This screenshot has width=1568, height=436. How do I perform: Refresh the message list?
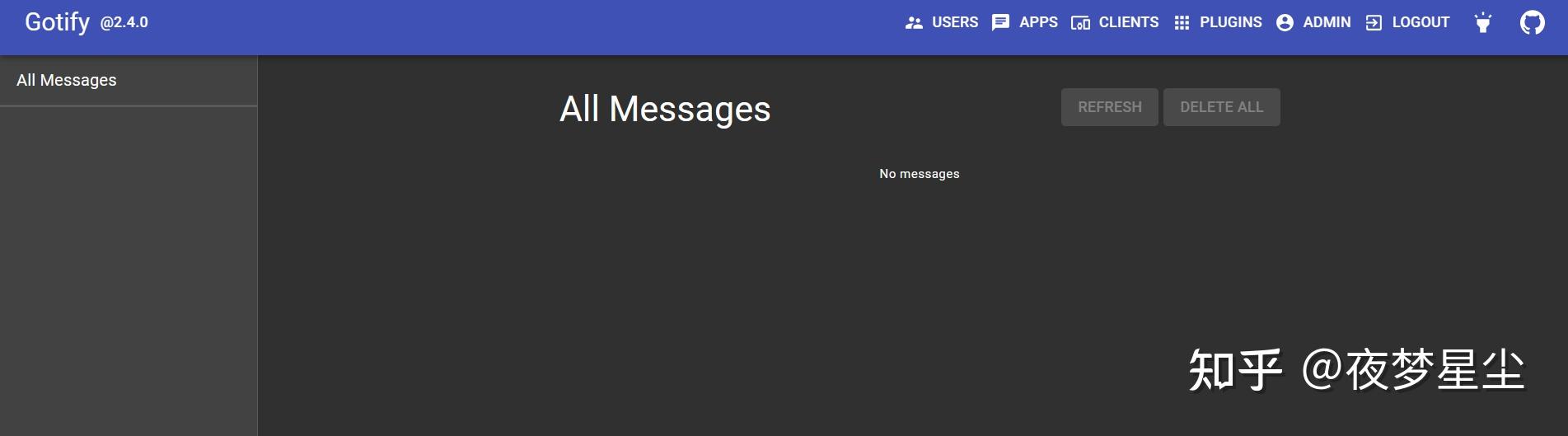pyautogui.click(x=1110, y=107)
